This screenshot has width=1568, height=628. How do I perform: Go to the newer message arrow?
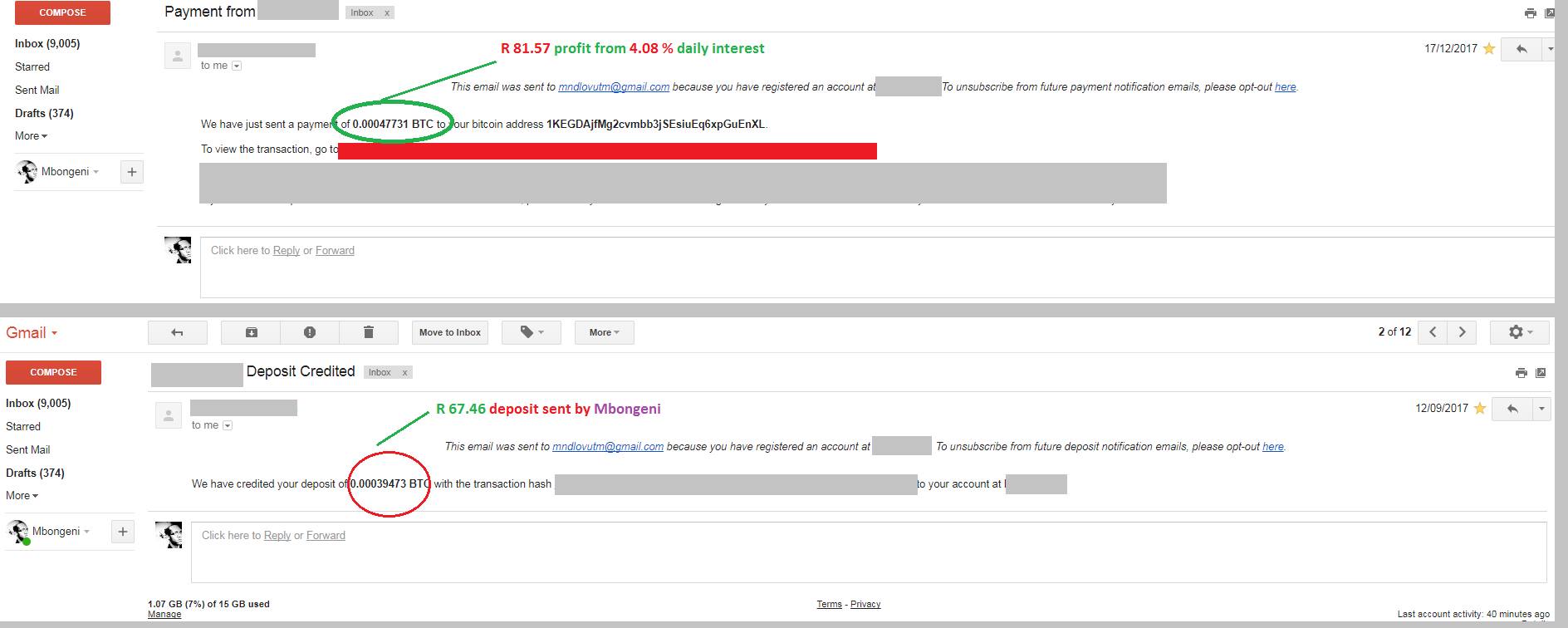pyautogui.click(x=1433, y=332)
